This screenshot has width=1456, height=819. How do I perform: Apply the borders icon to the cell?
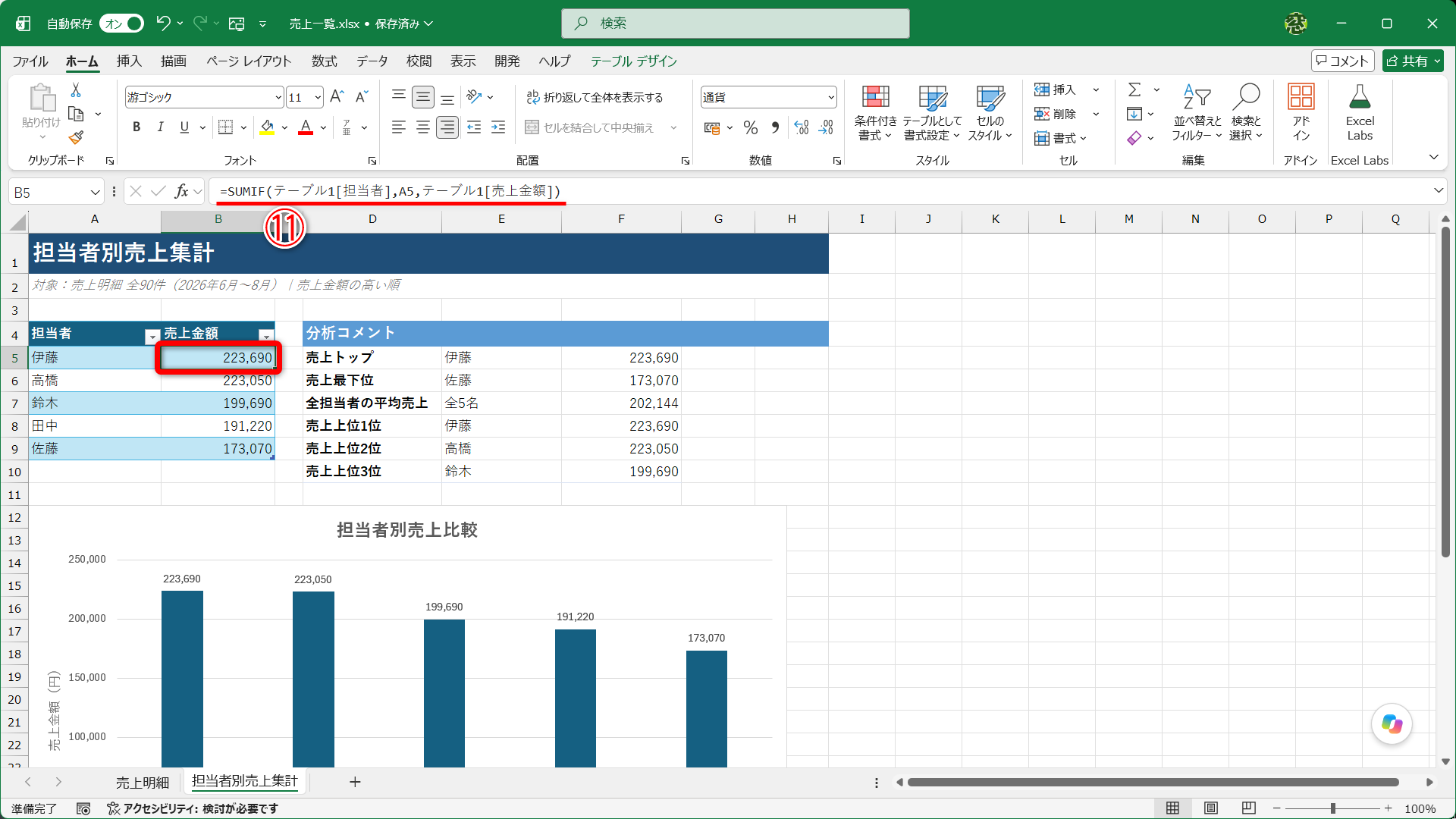[x=225, y=127]
